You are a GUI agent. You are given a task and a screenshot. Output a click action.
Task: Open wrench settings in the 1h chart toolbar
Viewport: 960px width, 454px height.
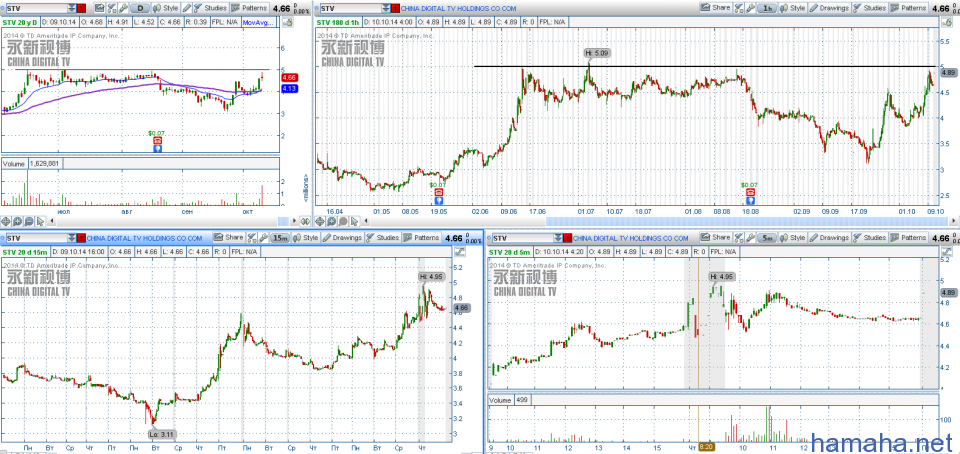[x=750, y=8]
